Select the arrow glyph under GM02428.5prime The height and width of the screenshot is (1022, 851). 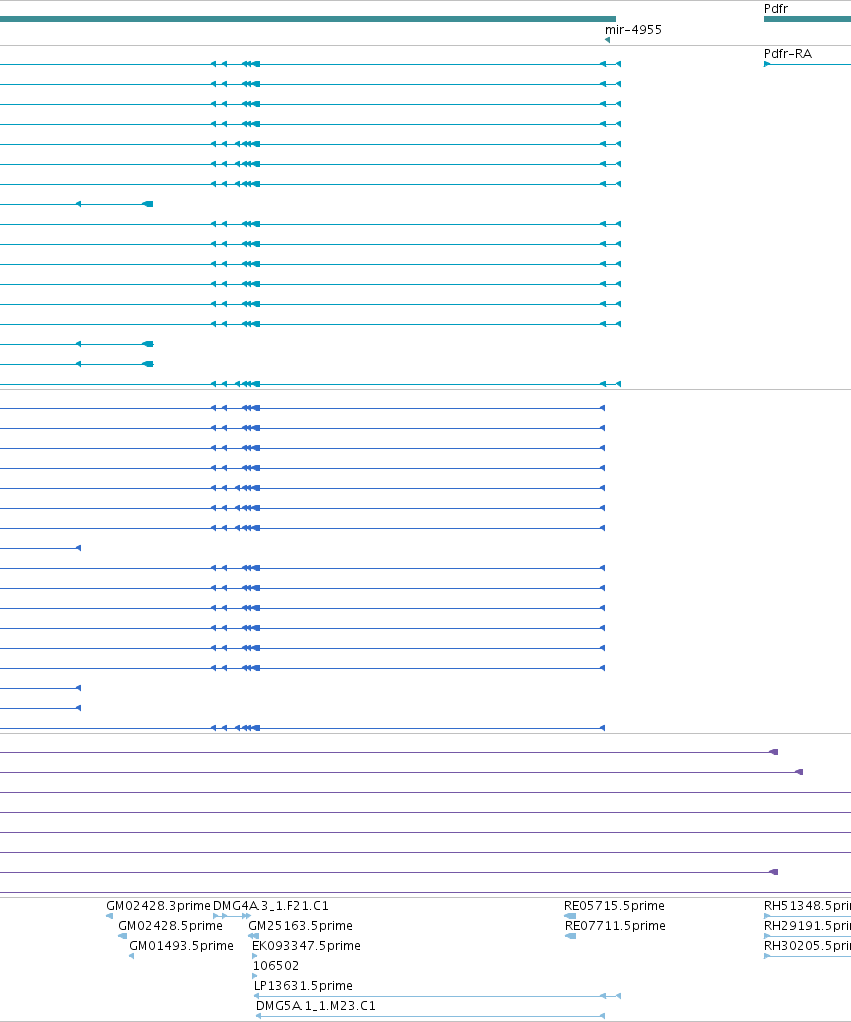coord(123,936)
